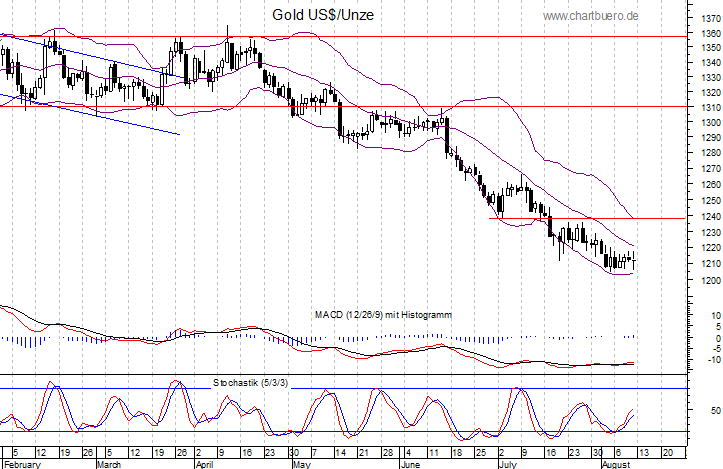Image resolution: width=723 pixels, height=469 pixels.
Task: Click the 1250 price axis label
Action: pyautogui.click(x=711, y=201)
